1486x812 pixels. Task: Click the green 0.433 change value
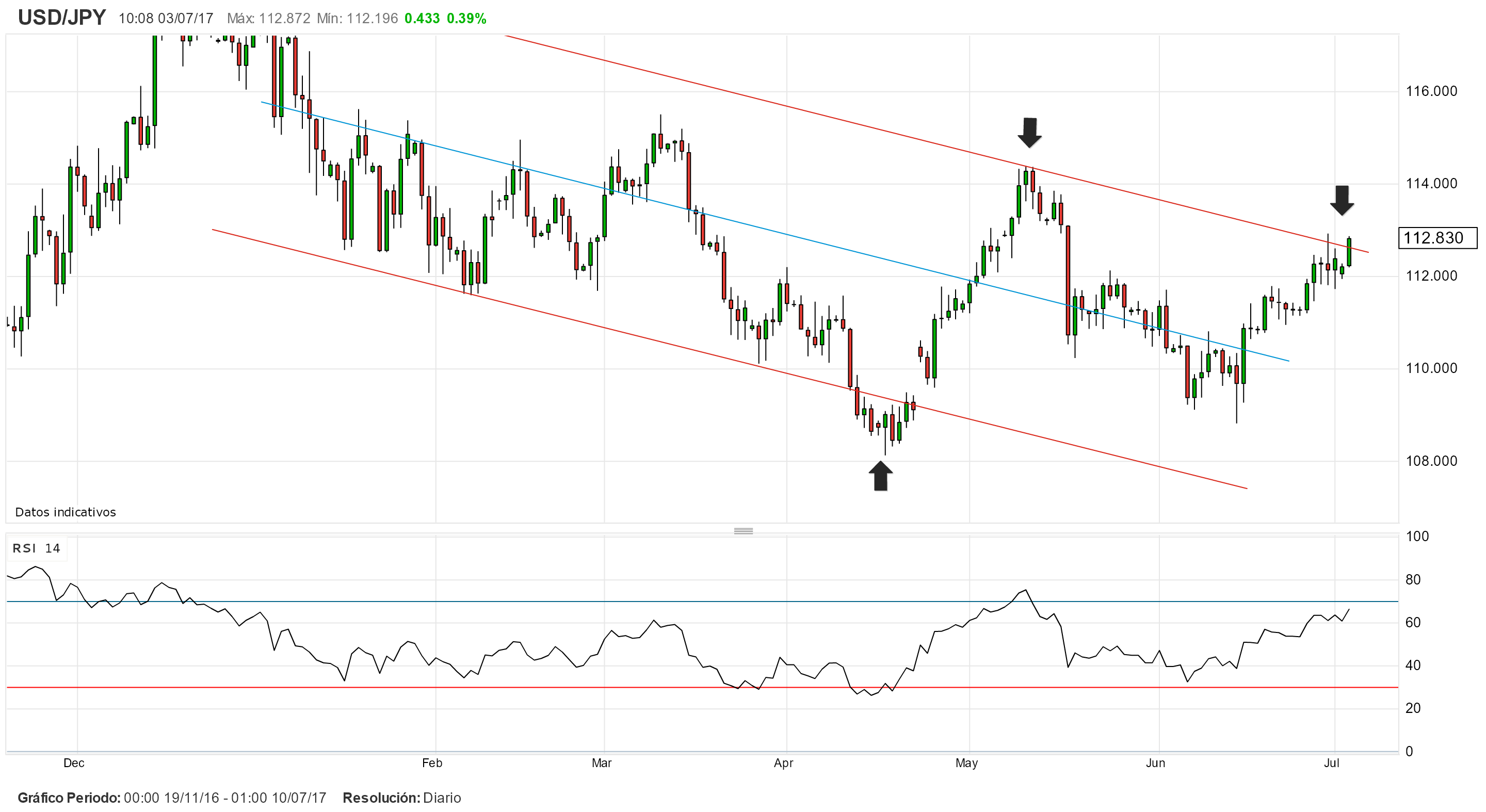422,19
